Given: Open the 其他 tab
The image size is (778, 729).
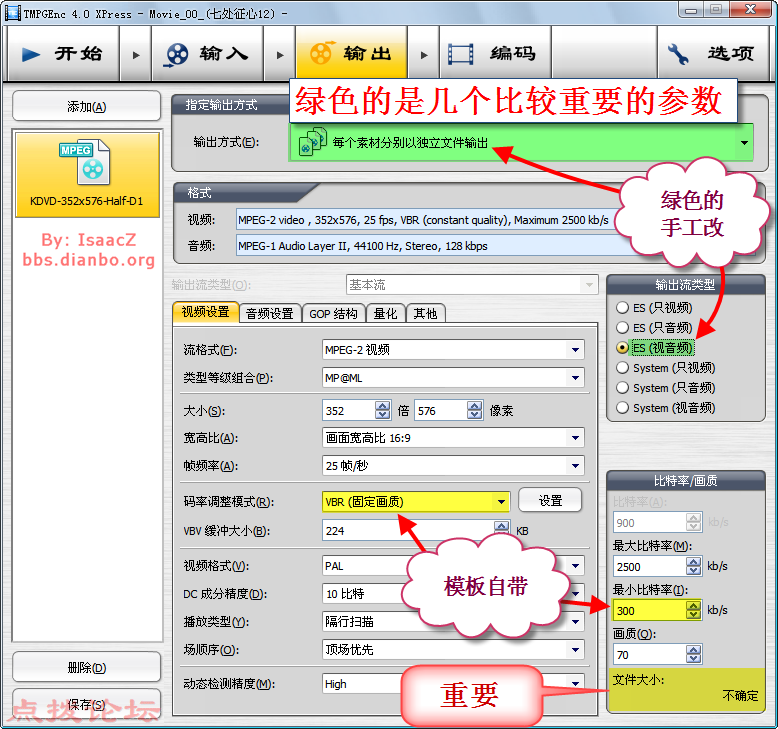Looking at the screenshot, I should 426,314.
